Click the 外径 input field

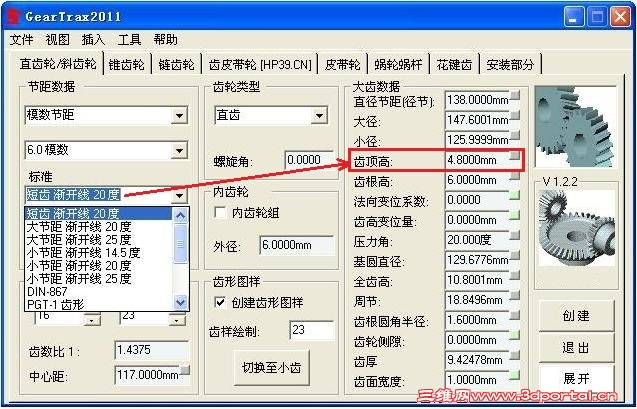coord(297,245)
